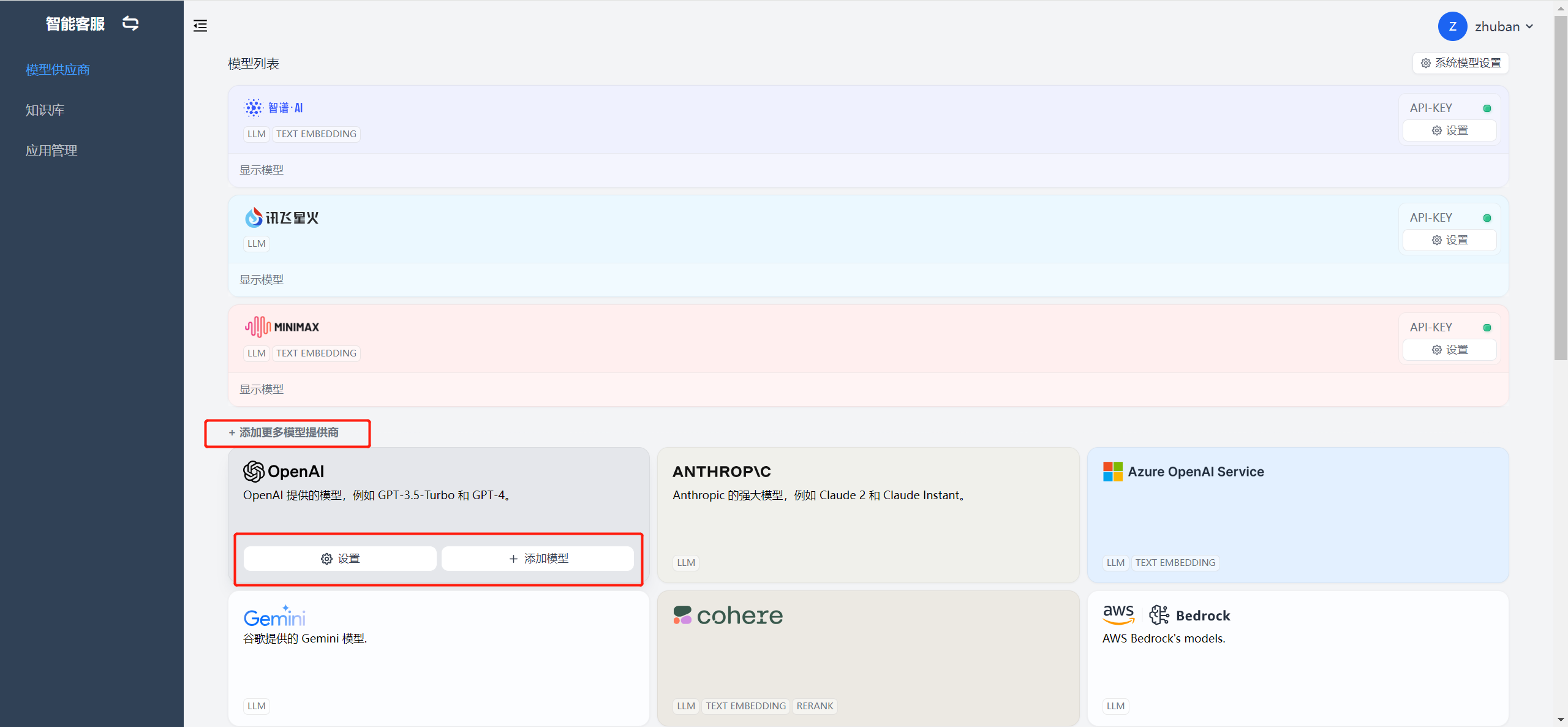
Task: Click the ANTHROPIC logo
Action: tap(722, 472)
